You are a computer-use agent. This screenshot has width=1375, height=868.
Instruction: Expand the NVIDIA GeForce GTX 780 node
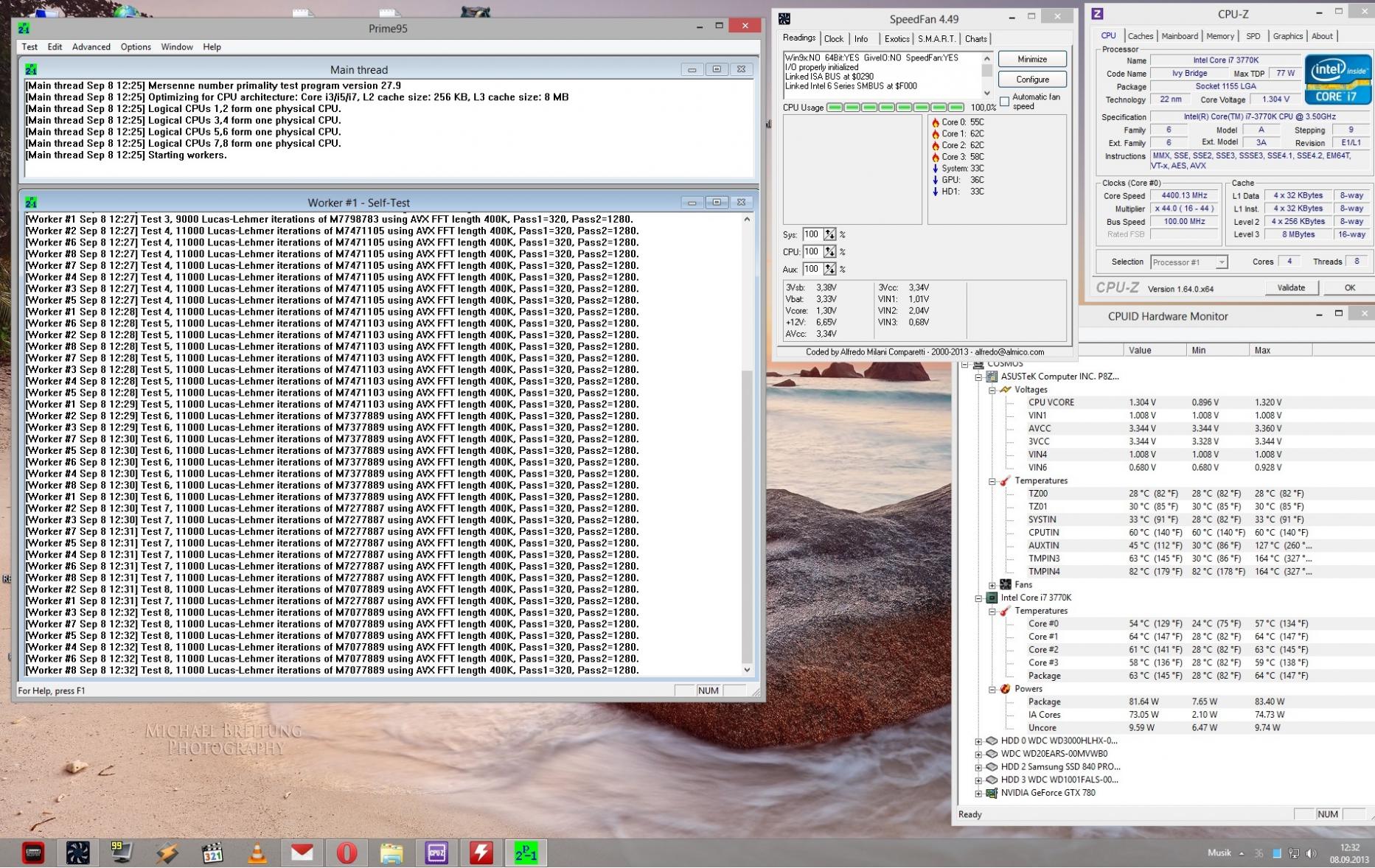click(978, 793)
